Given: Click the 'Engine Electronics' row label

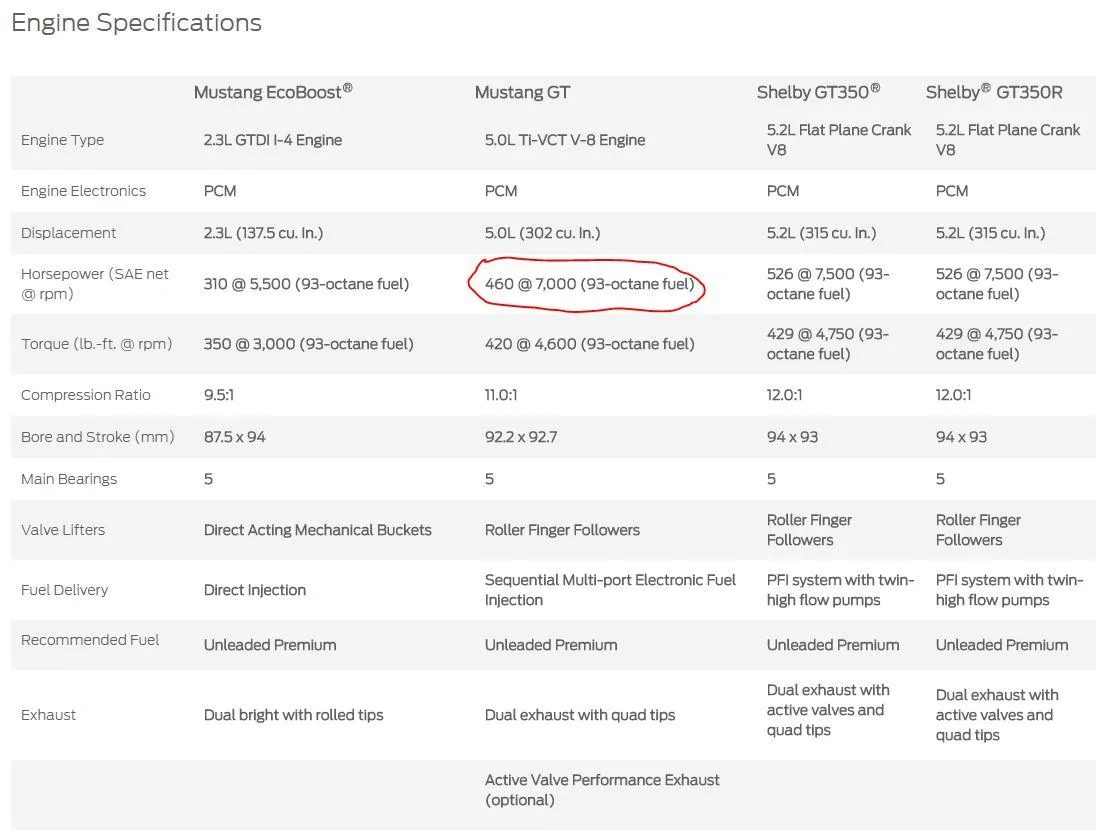Looking at the screenshot, I should pos(83,191).
